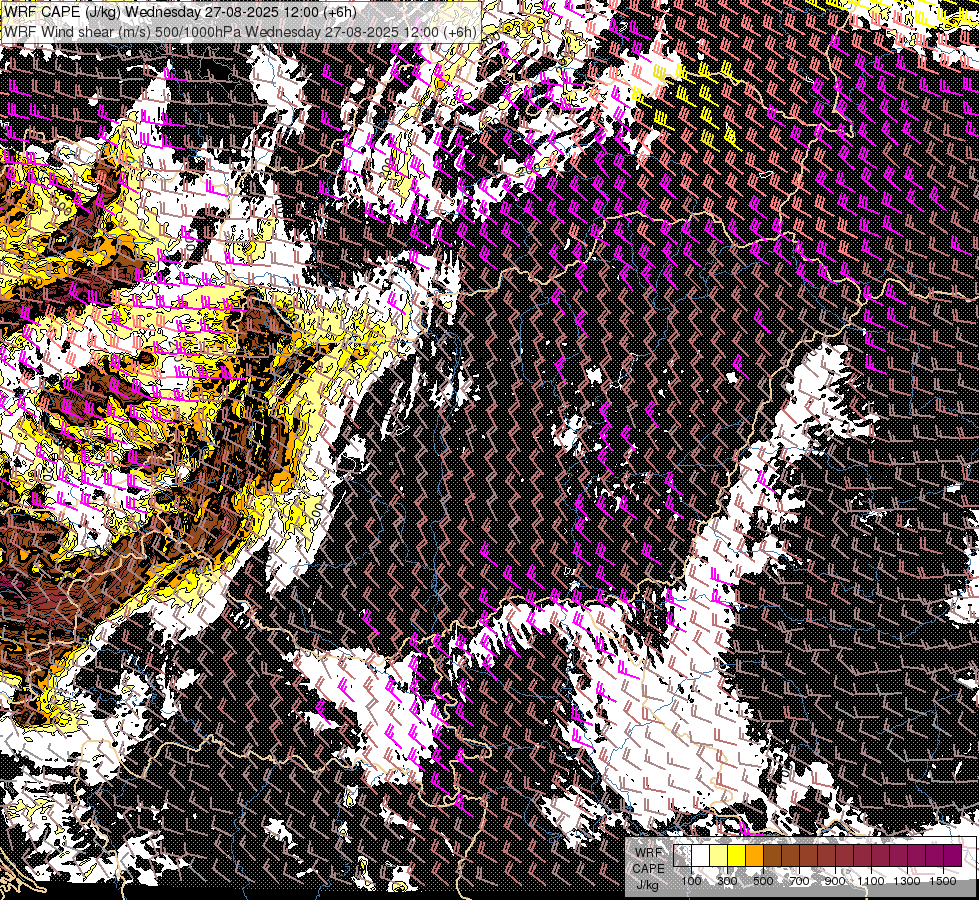Screen dimensions: 979x900
Task: Click the 300 legend tick label
Action: click(x=727, y=881)
